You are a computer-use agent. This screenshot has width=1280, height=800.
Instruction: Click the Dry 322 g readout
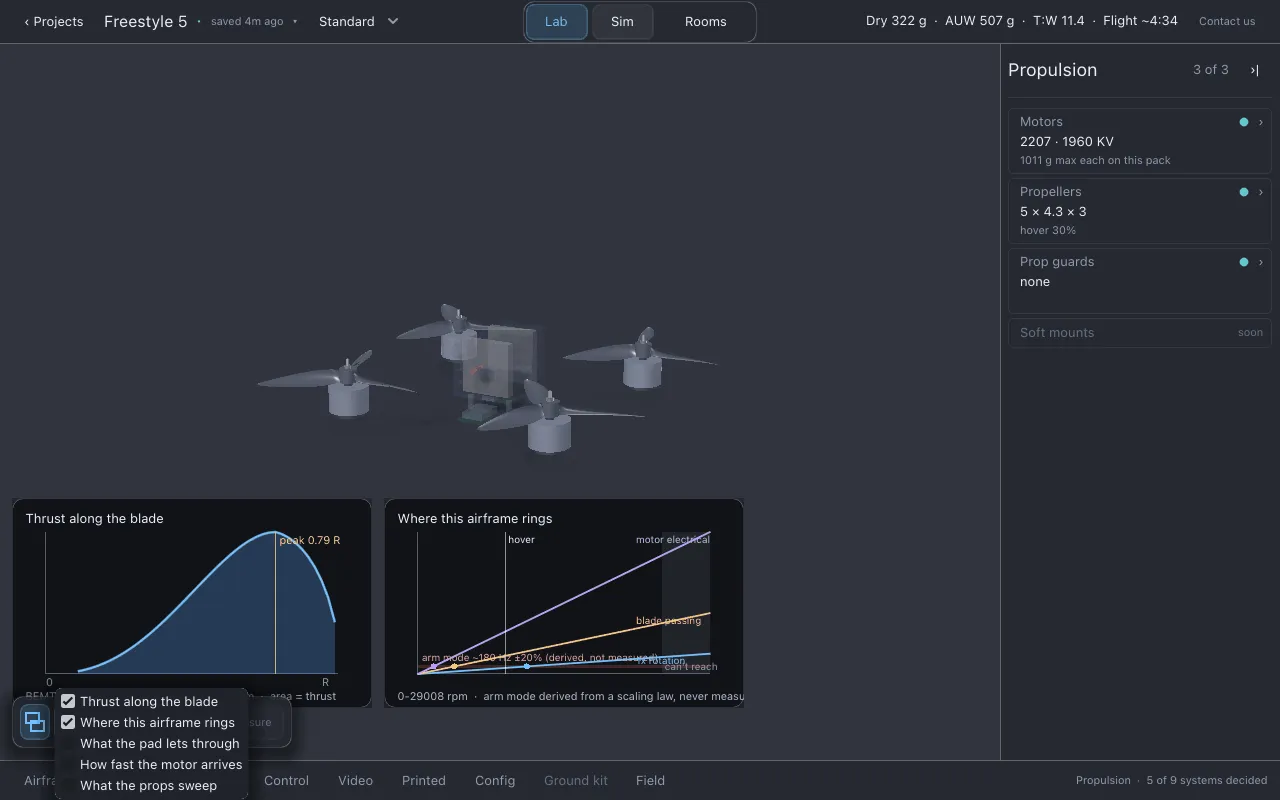(x=896, y=20)
